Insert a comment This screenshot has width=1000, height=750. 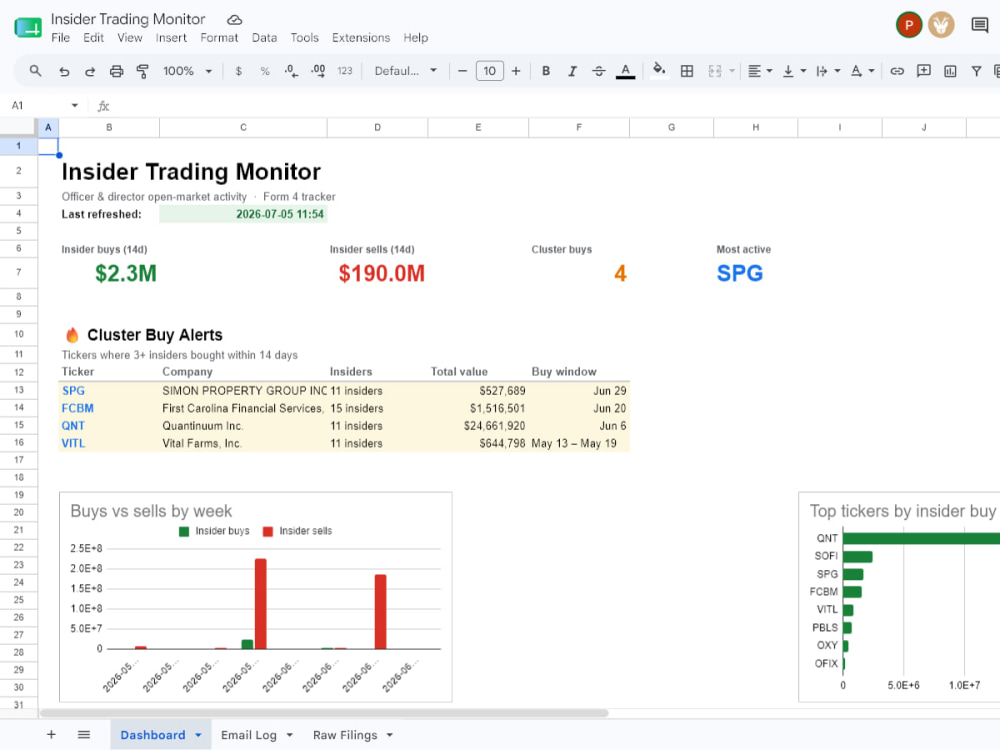click(923, 71)
